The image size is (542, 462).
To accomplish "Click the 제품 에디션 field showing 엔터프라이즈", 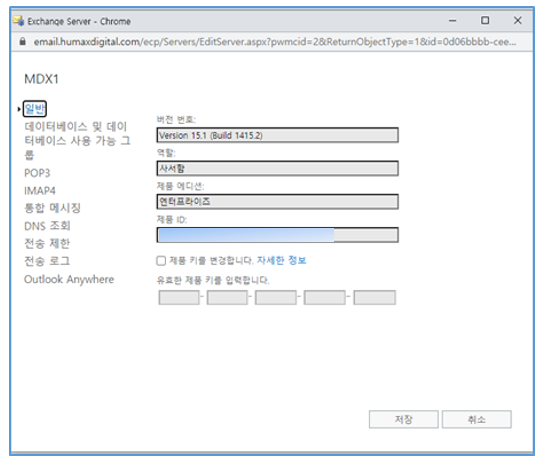I will (278, 201).
